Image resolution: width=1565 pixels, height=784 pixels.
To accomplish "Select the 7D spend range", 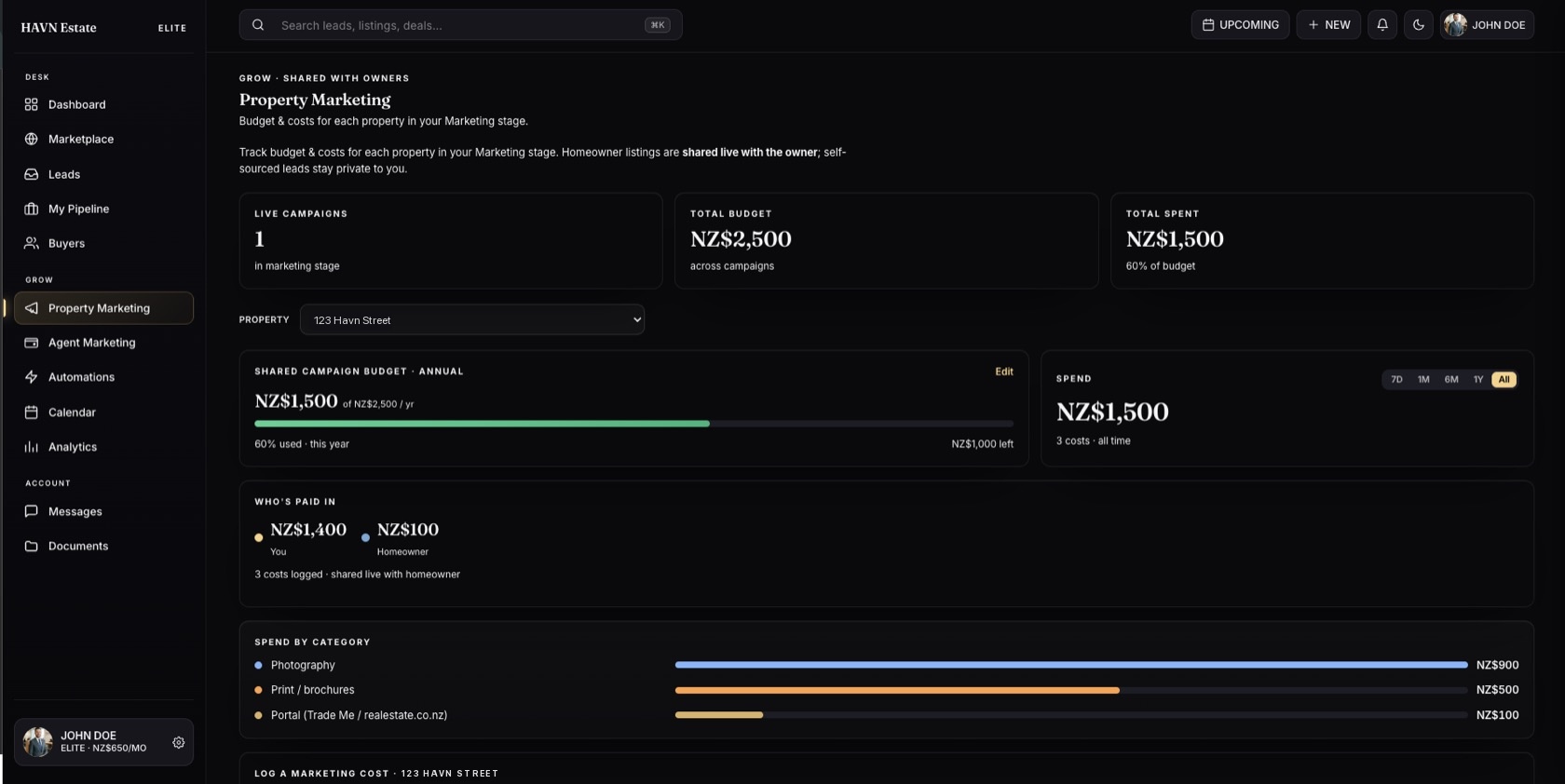I will (1396, 380).
